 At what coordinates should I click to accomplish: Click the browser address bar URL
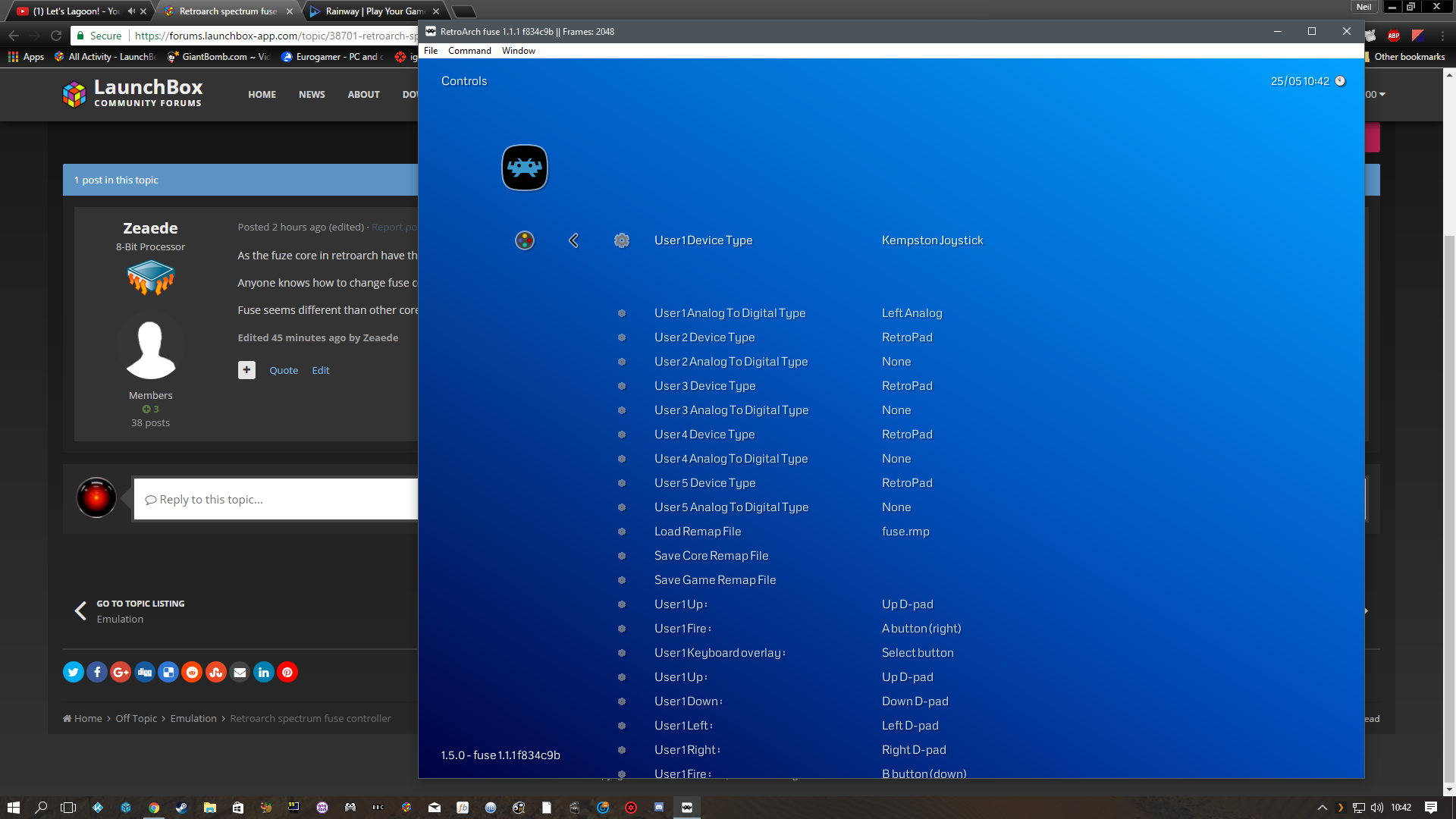[x=276, y=36]
